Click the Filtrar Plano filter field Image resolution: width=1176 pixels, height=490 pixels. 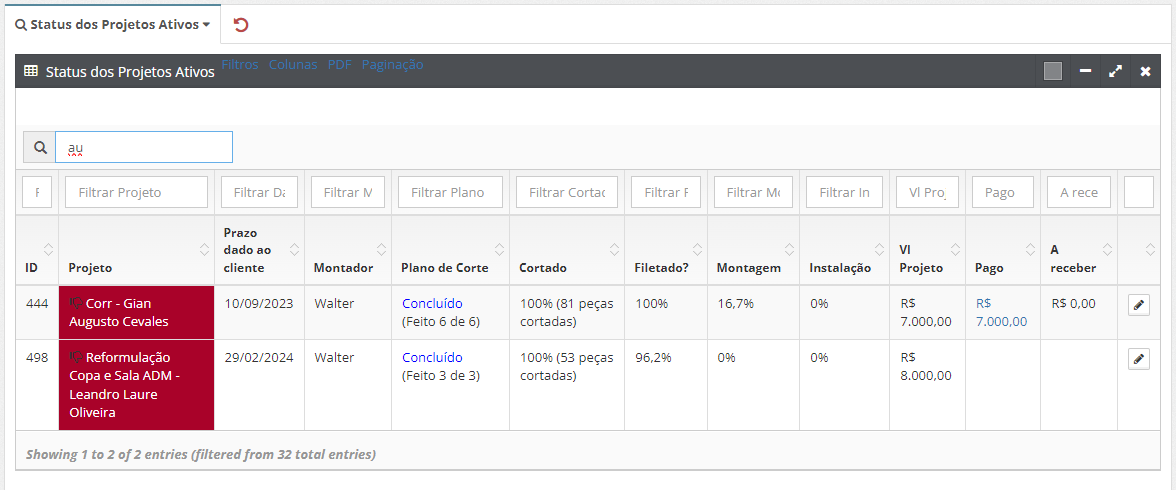[450, 192]
